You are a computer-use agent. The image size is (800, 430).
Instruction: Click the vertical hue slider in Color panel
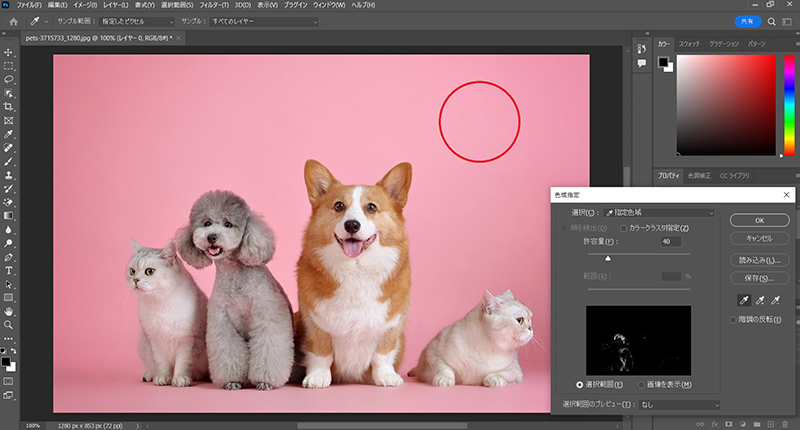coord(789,105)
